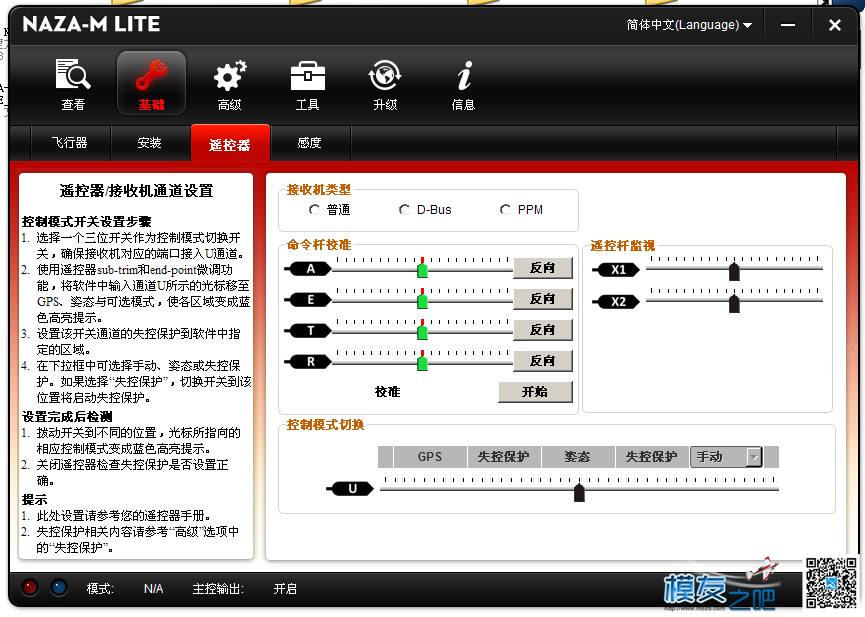Image resolution: width=865 pixels, height=617 pixels.
Task: Open the 信息 (Info) icon
Action: pos(463,84)
